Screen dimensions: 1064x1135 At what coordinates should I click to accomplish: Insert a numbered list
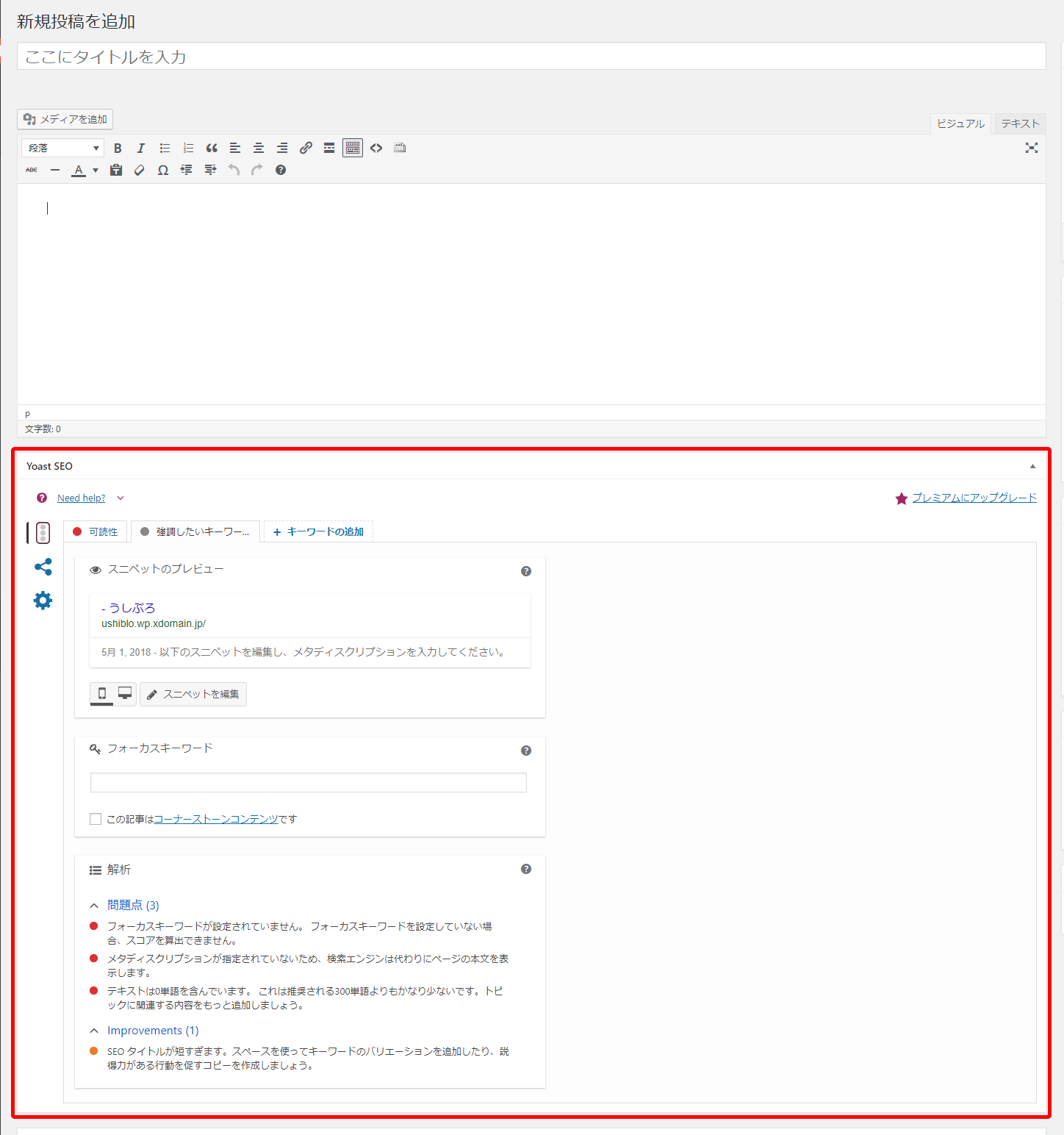(x=188, y=148)
